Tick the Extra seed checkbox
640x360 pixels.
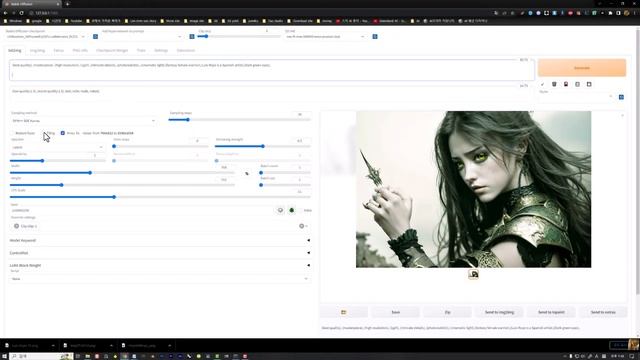(300, 210)
